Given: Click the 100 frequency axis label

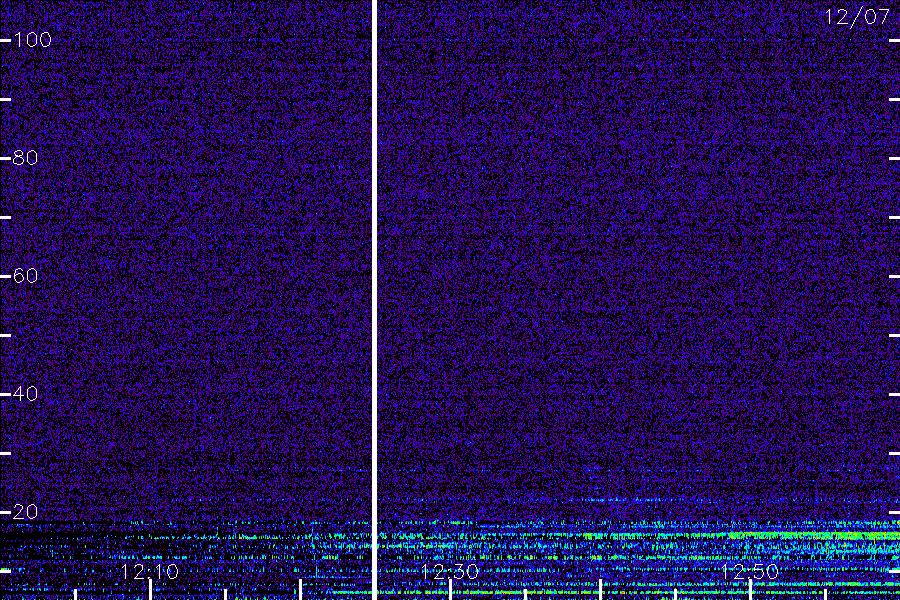Looking at the screenshot, I should click(33, 40).
